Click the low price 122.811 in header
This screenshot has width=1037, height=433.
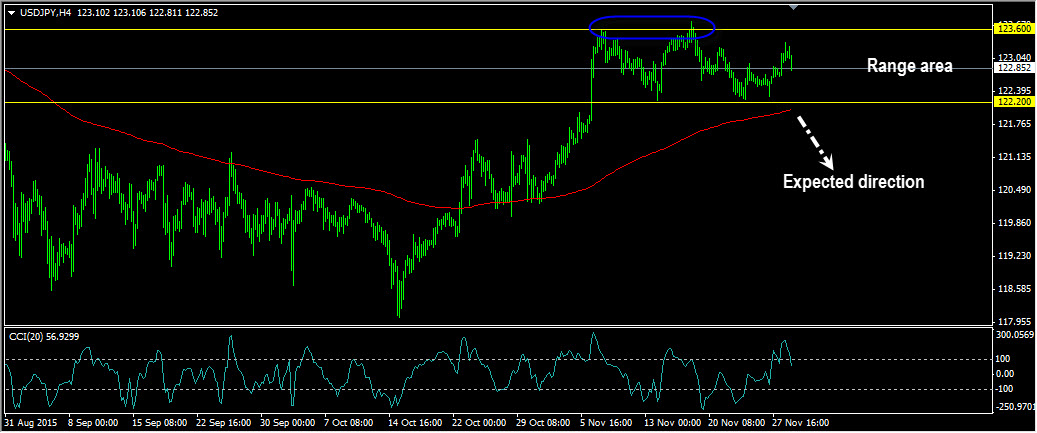pyautogui.click(x=166, y=13)
